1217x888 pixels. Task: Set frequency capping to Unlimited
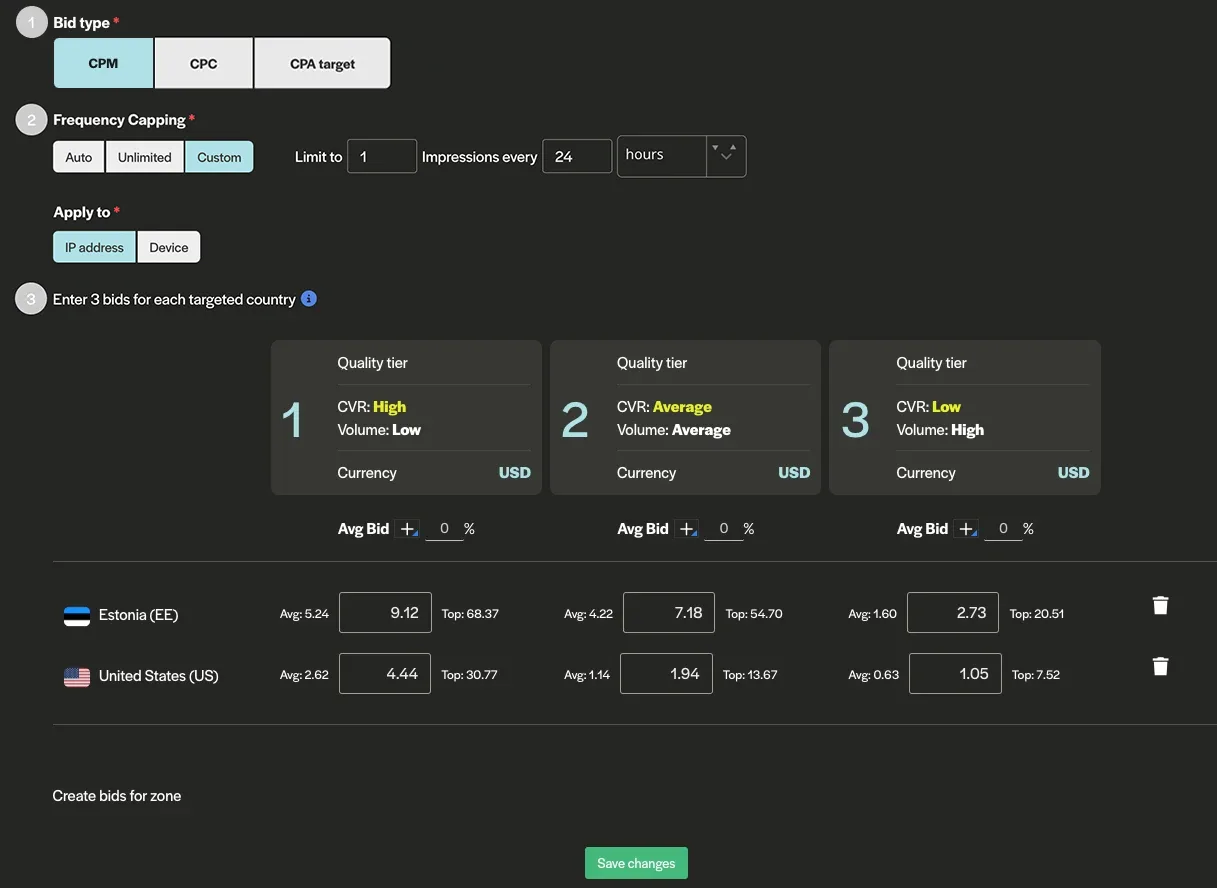[145, 157]
